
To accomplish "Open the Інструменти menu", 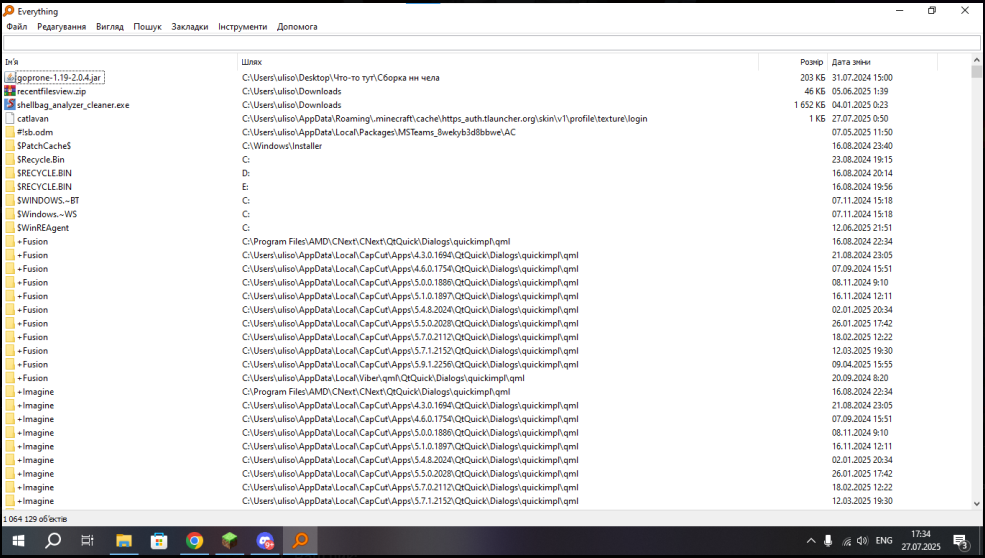I will [x=242, y=26].
